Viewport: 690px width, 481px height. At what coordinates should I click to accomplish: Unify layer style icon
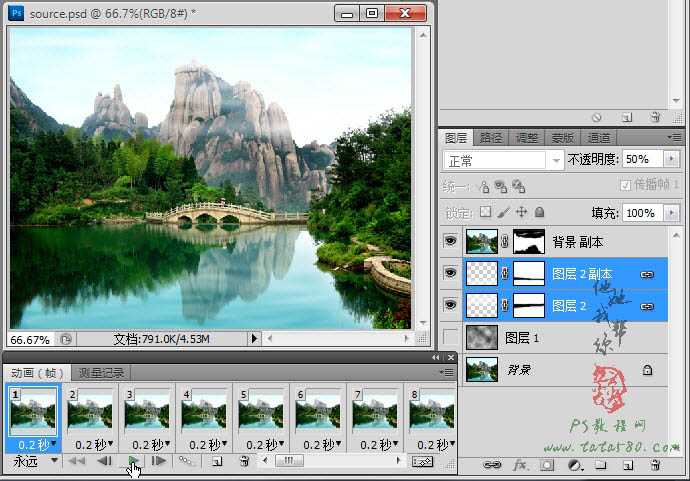pyautogui.click(x=518, y=187)
